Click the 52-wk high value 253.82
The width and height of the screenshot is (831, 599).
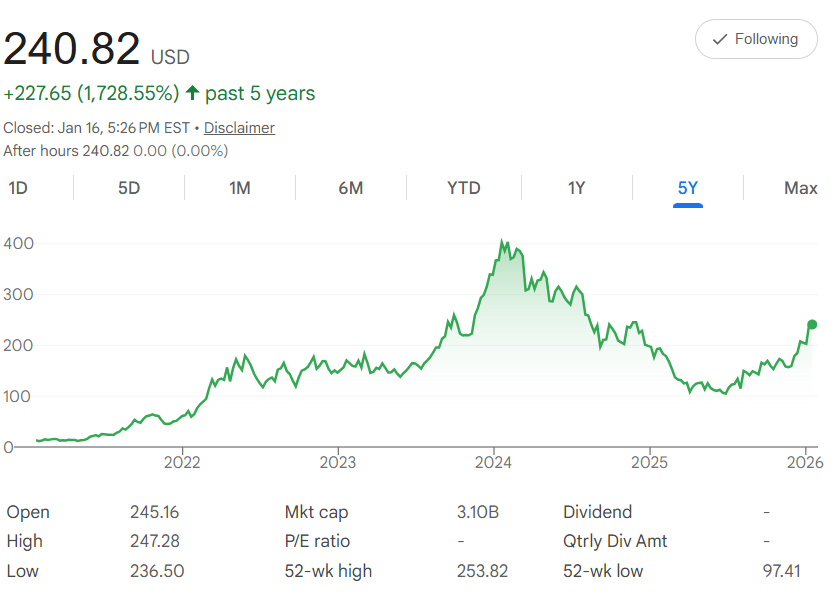(x=482, y=571)
